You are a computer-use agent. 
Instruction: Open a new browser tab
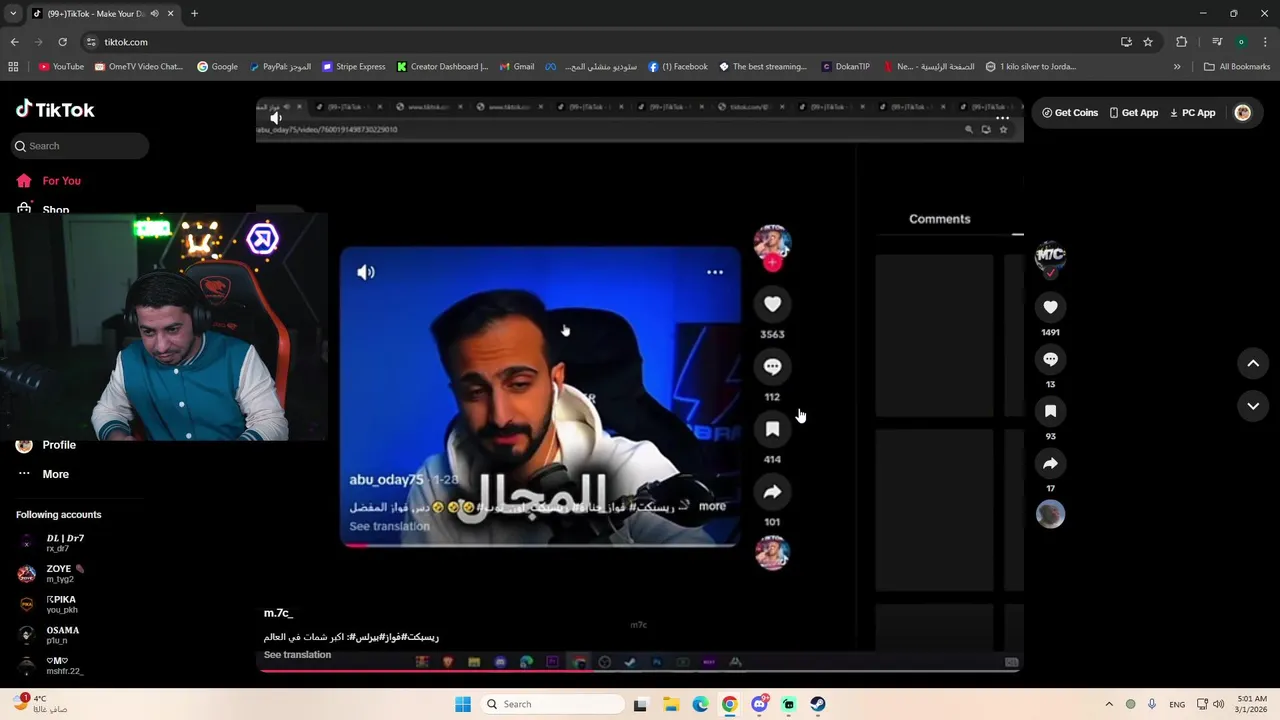194,14
